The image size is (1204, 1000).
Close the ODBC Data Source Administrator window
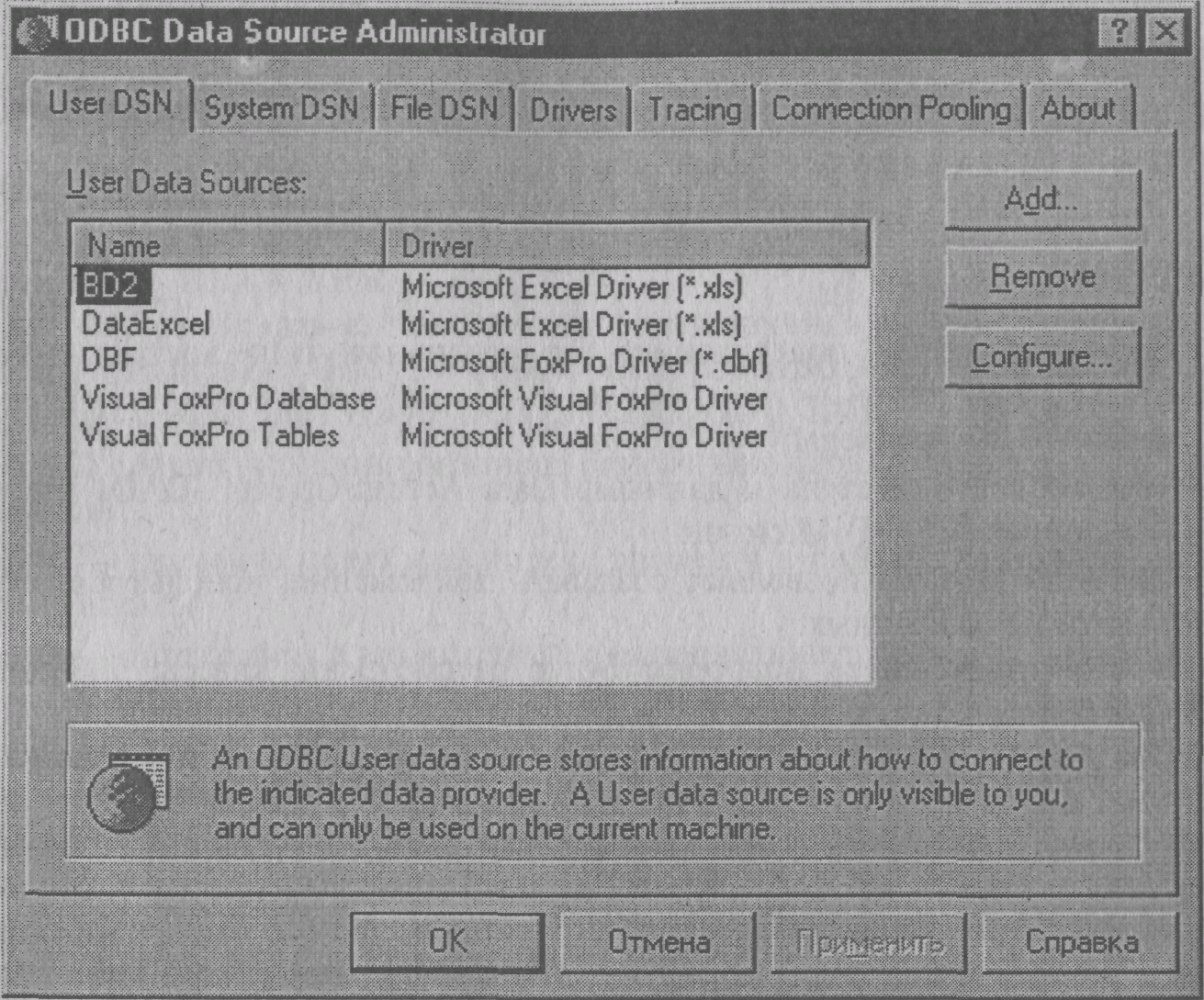(x=1165, y=33)
